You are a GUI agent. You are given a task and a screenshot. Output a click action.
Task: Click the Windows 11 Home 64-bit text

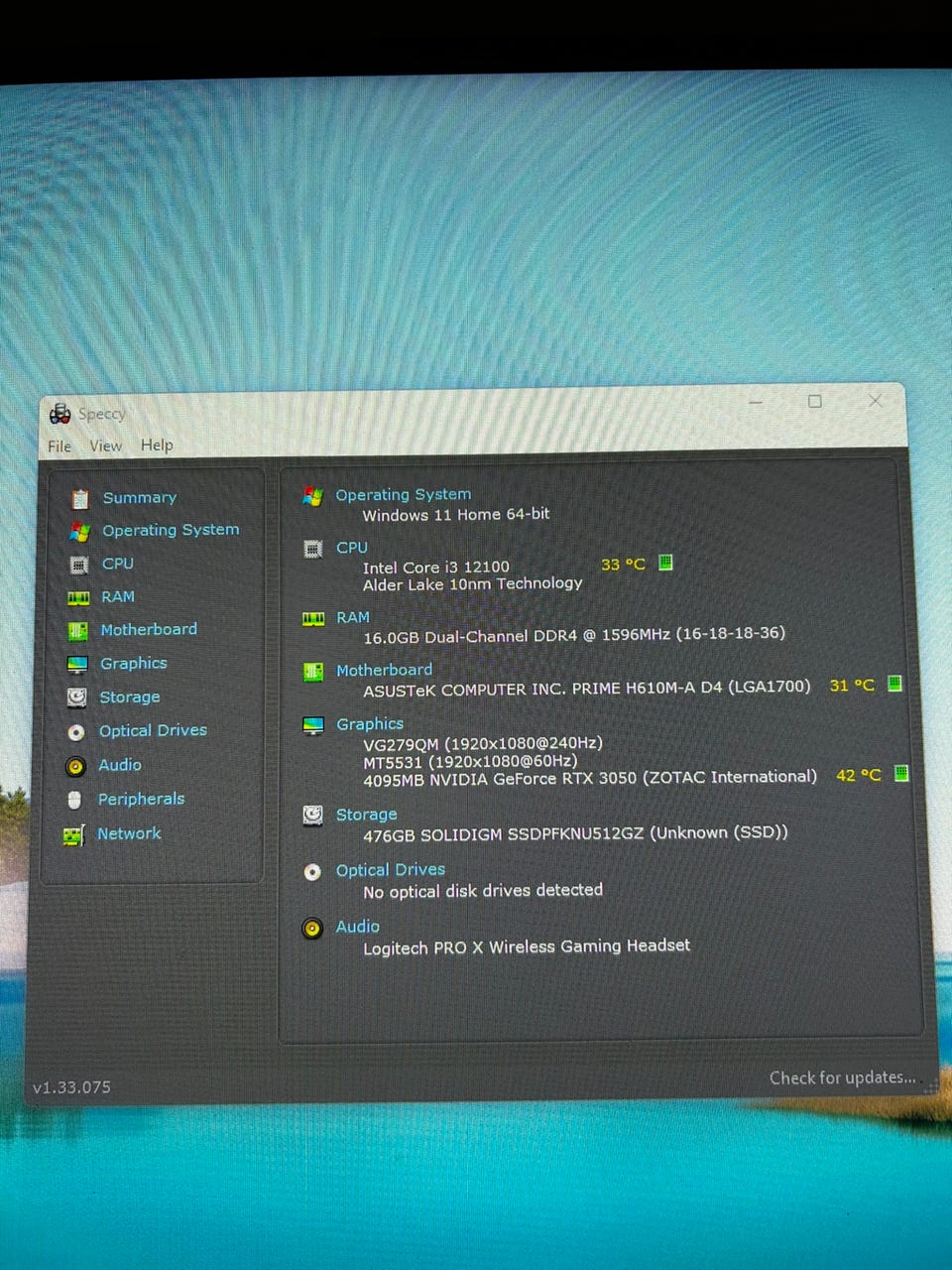point(456,515)
